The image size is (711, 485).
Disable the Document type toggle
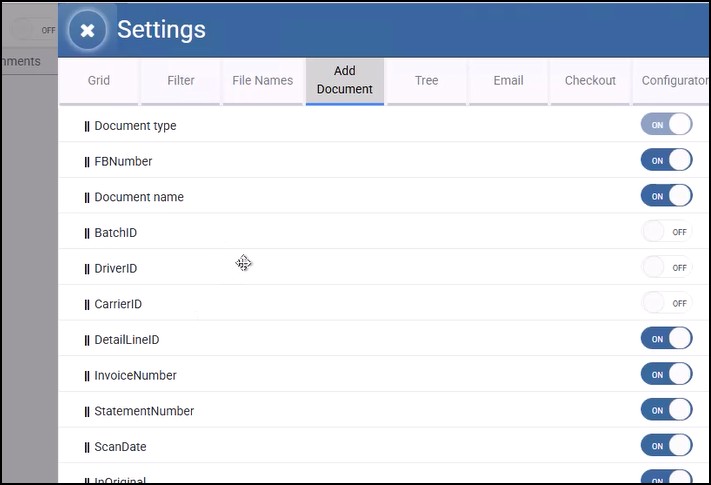pyautogui.click(x=666, y=125)
